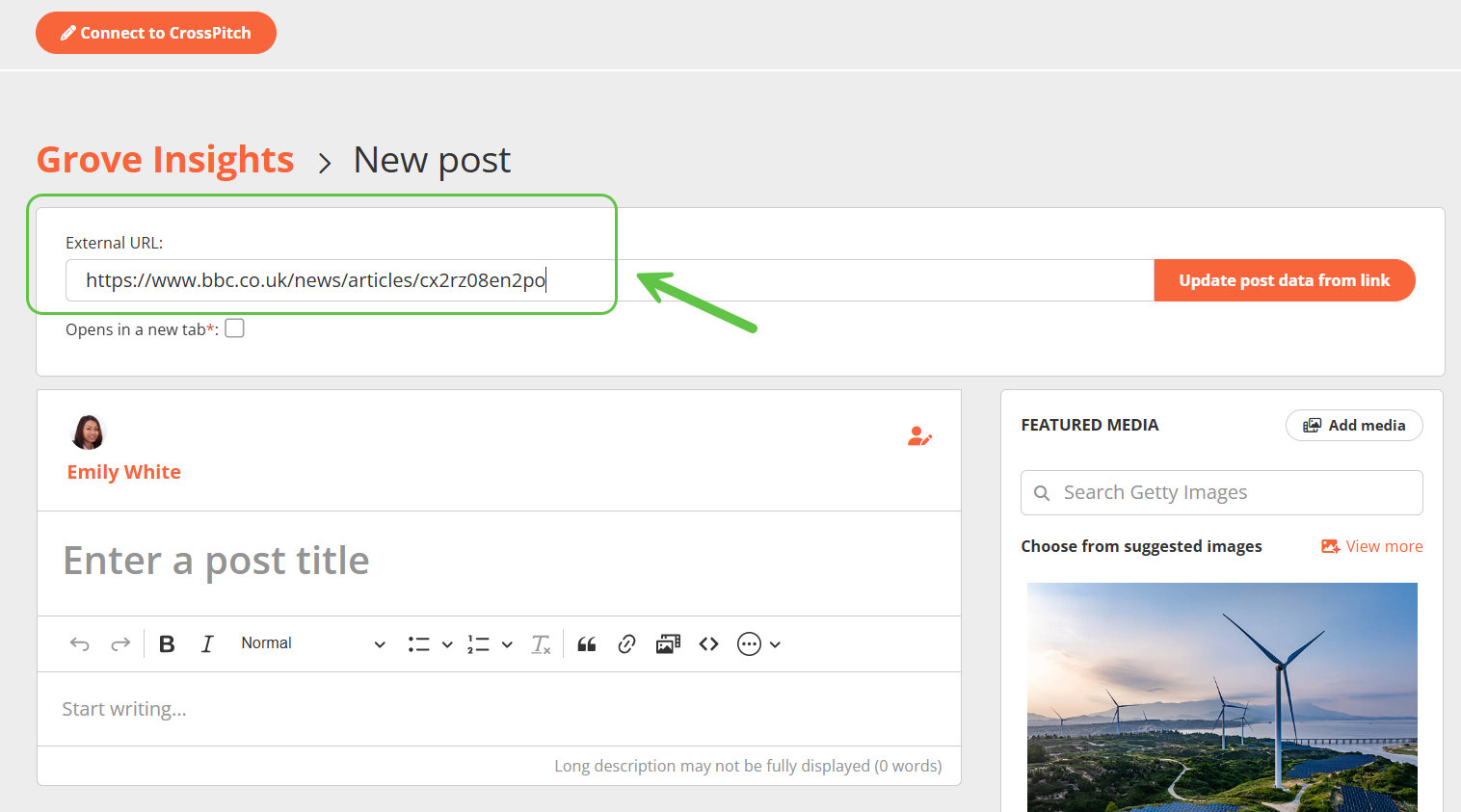1461x812 pixels.
Task: Click the Long description word count note
Action: click(748, 766)
